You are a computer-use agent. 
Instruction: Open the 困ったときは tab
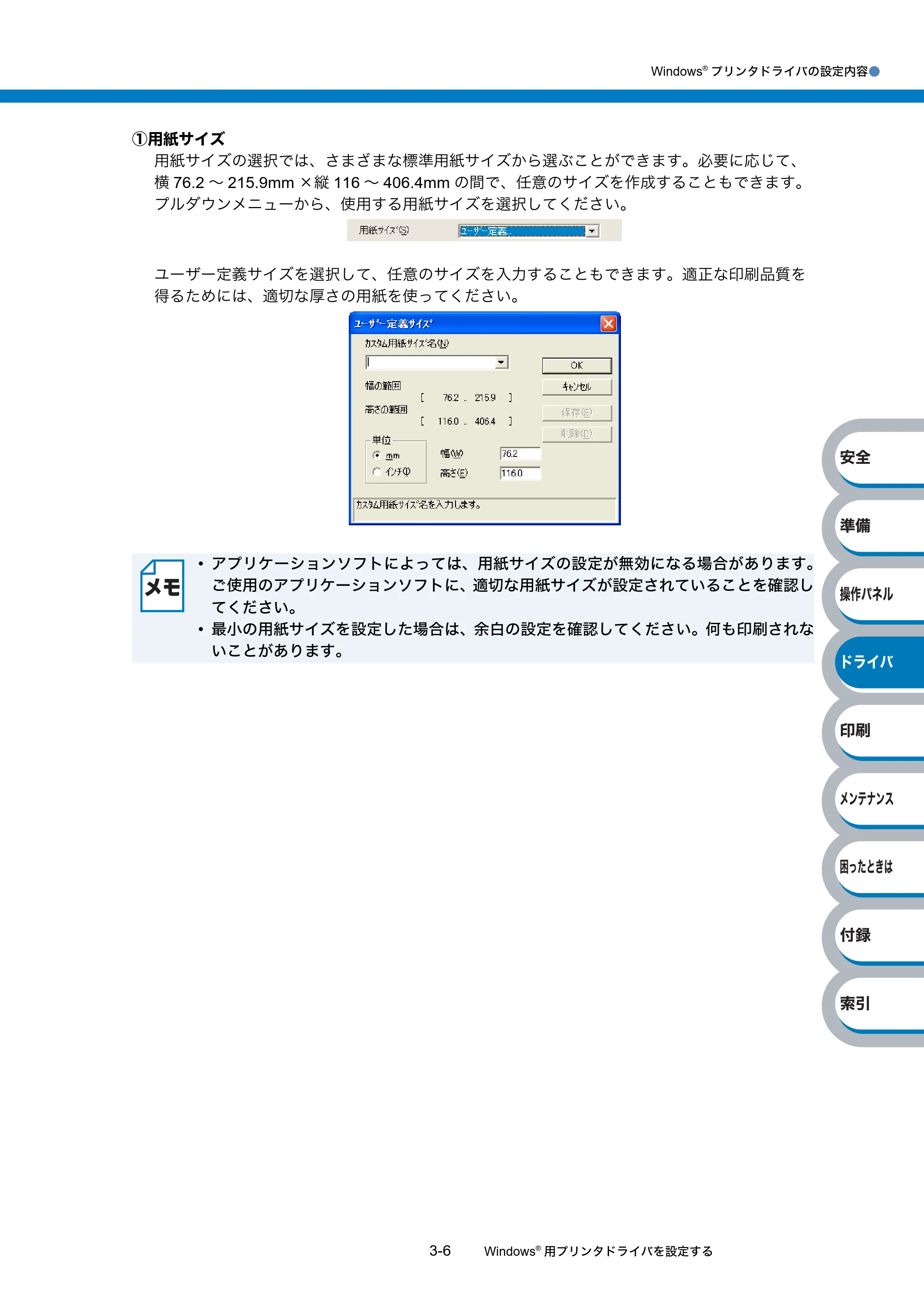coord(879,867)
